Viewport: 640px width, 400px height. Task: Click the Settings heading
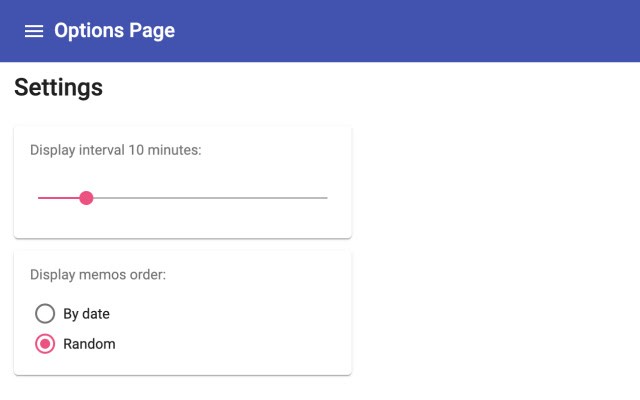58,88
